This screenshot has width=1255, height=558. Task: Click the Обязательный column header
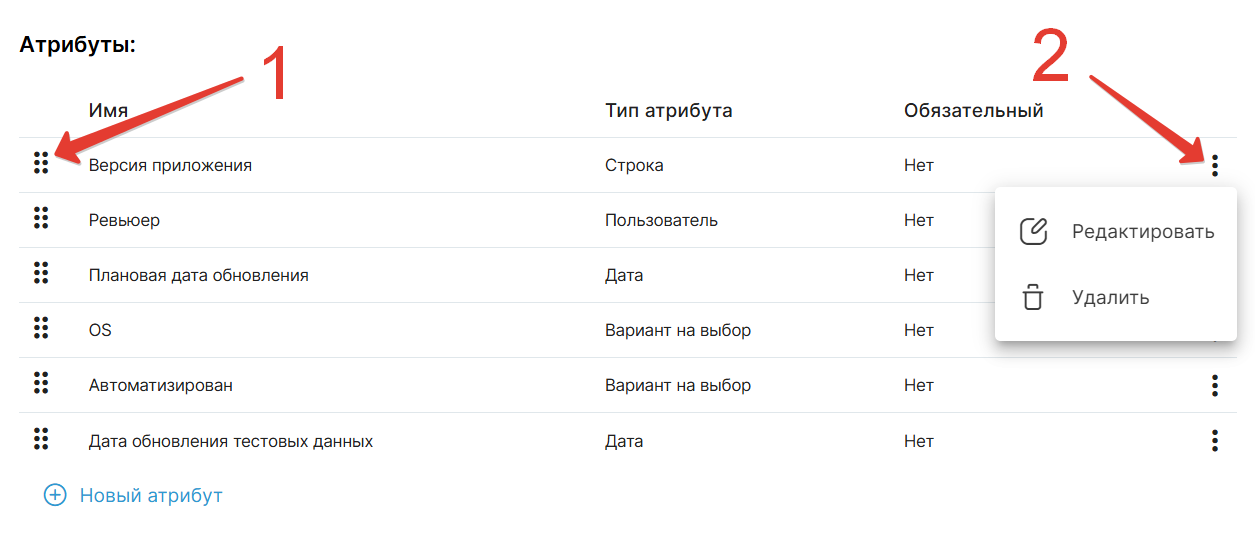[x=973, y=110]
